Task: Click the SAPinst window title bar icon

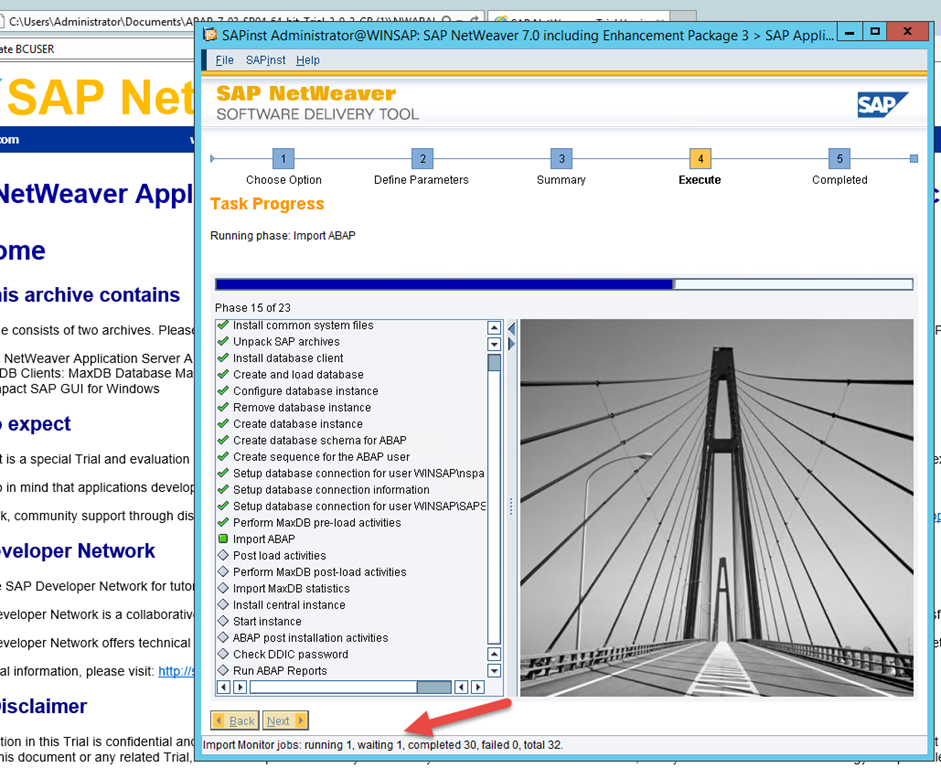Action: pos(210,34)
